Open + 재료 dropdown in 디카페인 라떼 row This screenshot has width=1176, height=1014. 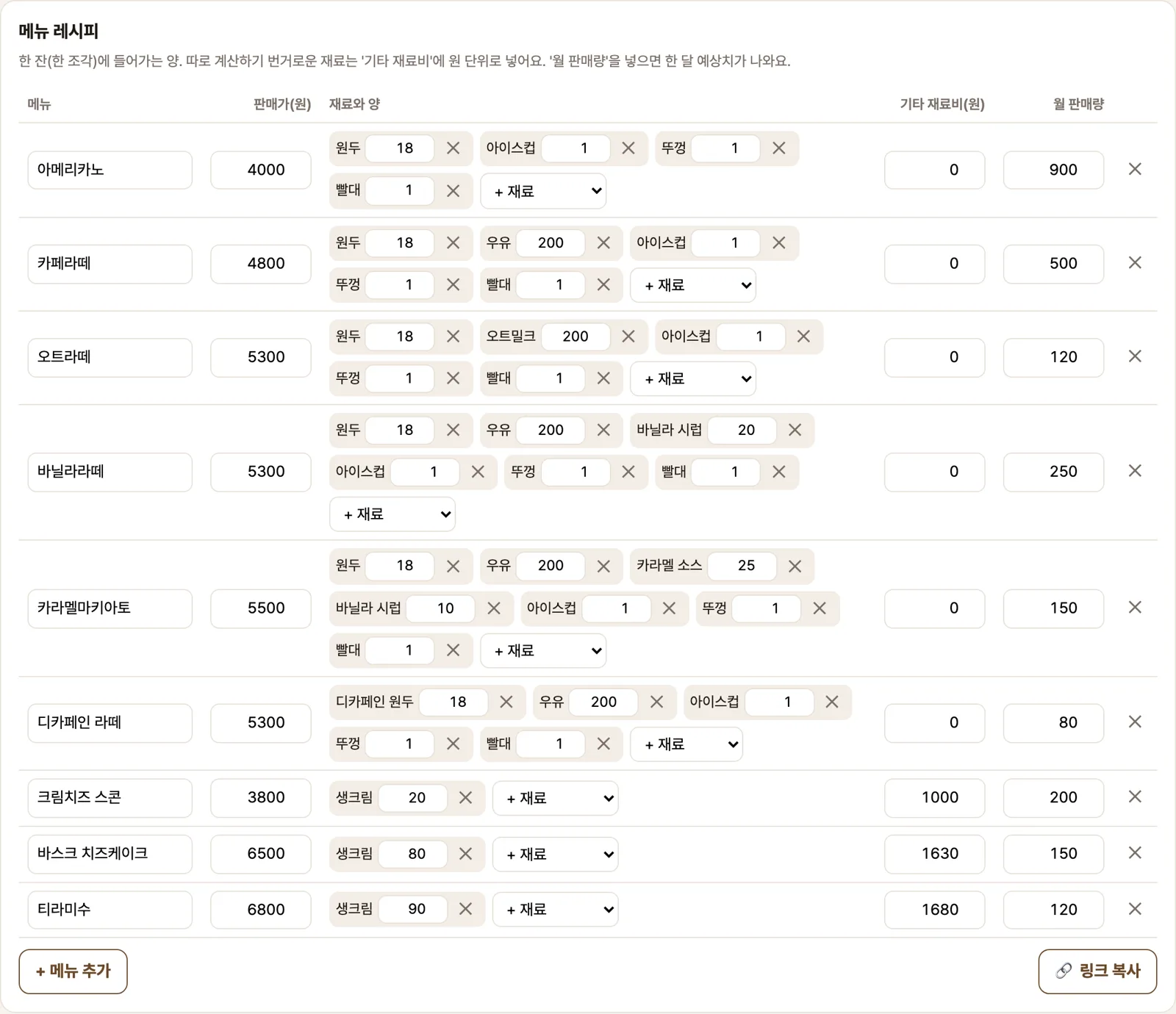tap(686, 744)
